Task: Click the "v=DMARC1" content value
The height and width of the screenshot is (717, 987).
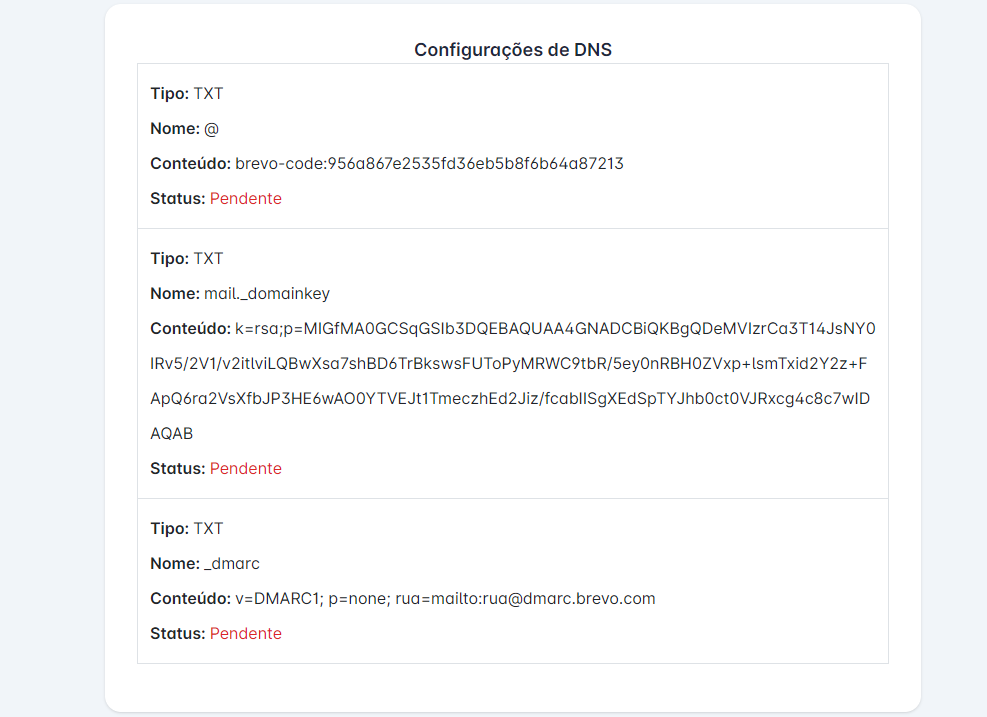Action: 445,598
